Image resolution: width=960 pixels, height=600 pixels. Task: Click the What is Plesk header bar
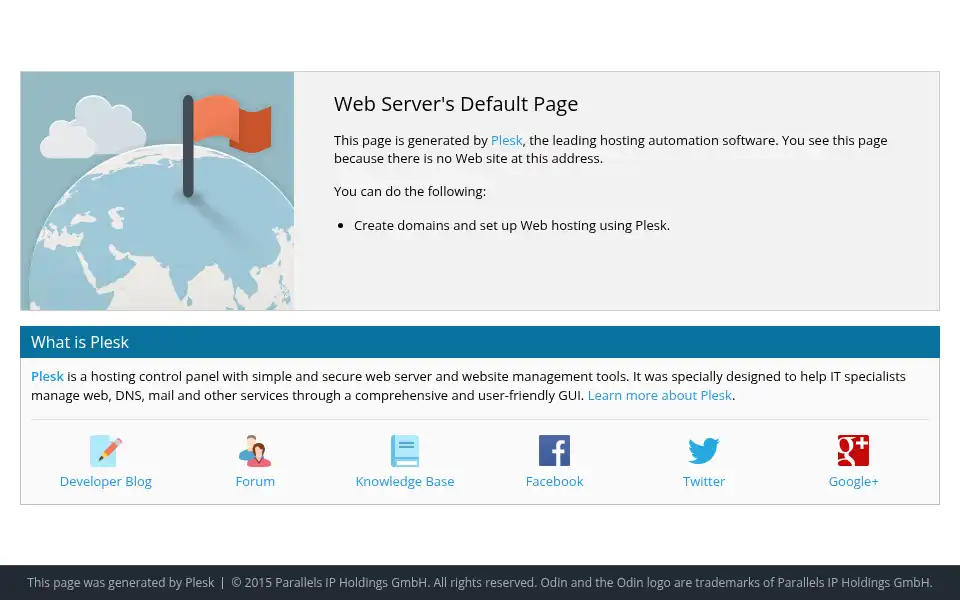(x=480, y=342)
